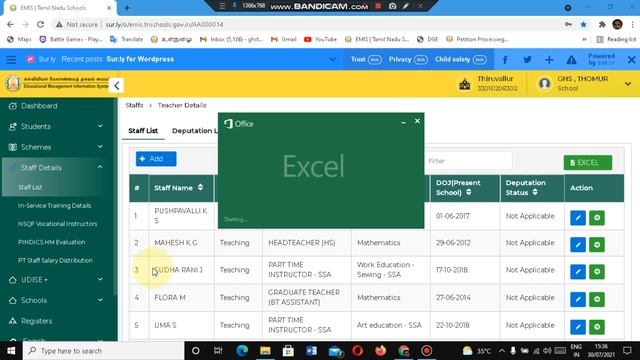Click the Filter input field

(468, 161)
